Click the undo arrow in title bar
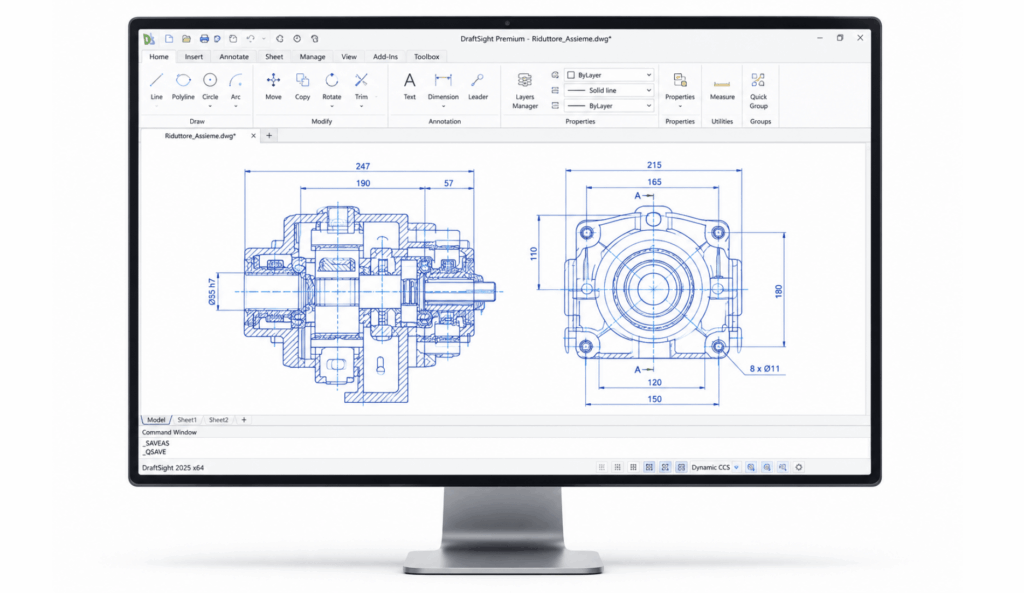 point(249,39)
